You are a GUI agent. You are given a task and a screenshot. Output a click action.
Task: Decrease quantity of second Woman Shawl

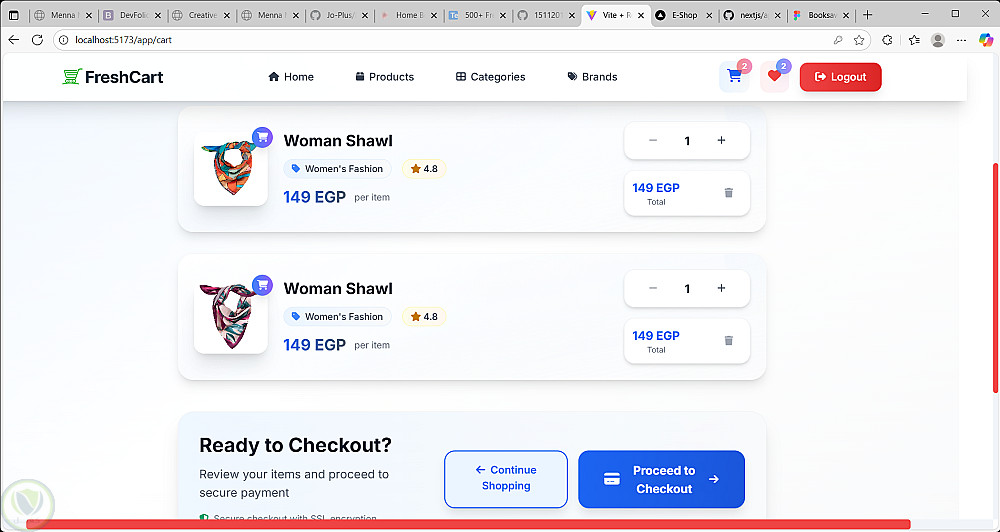pyautogui.click(x=653, y=289)
